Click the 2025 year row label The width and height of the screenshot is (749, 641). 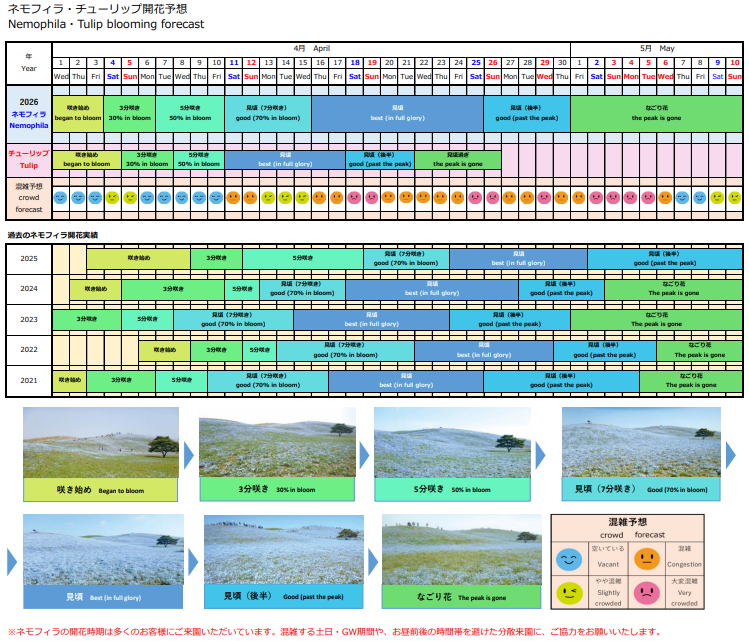click(x=29, y=258)
